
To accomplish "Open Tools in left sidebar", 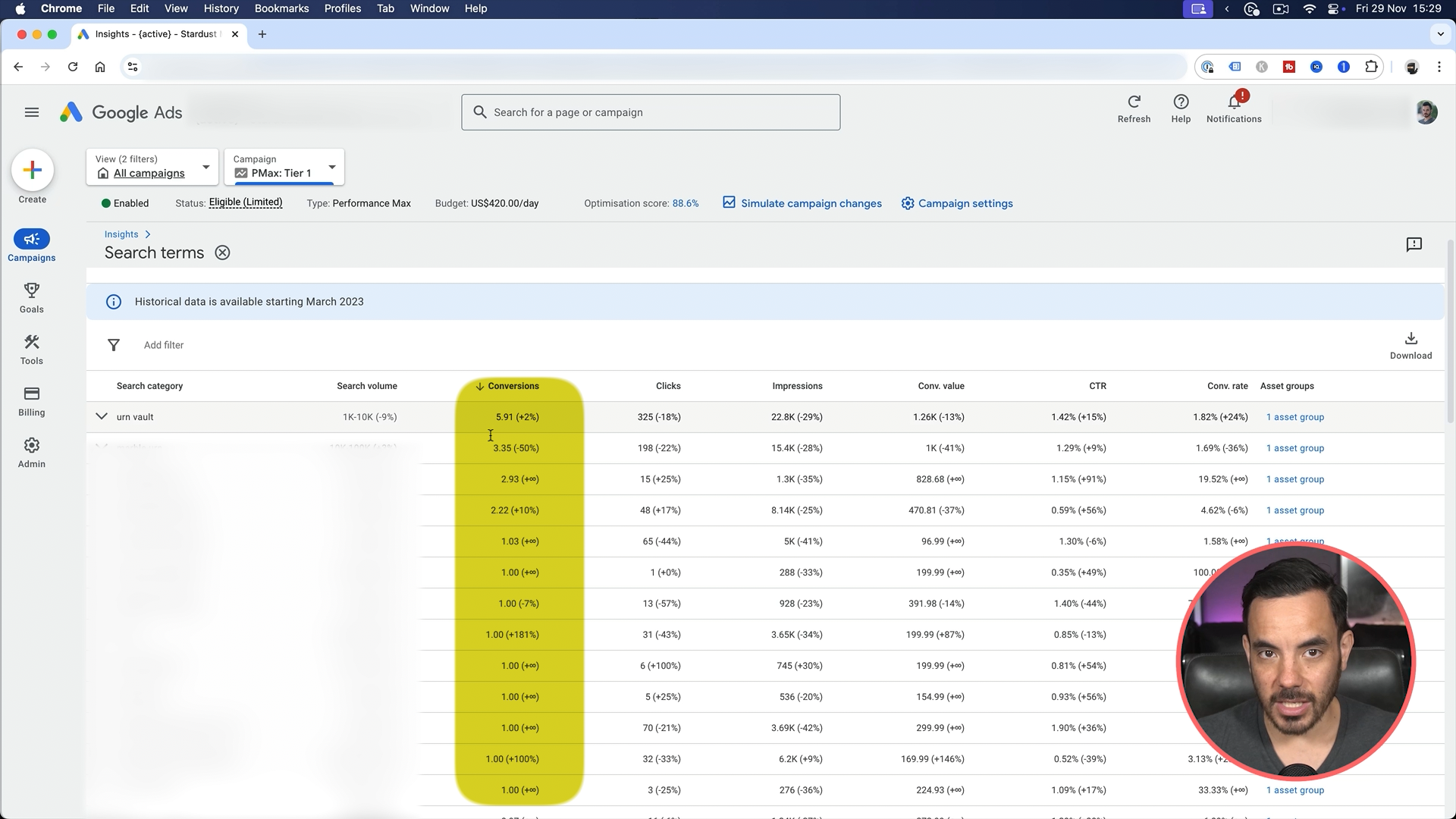I will pos(31,349).
